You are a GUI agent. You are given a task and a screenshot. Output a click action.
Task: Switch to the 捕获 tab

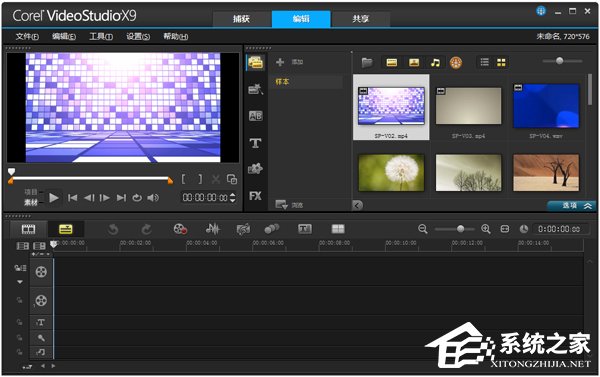coord(242,19)
